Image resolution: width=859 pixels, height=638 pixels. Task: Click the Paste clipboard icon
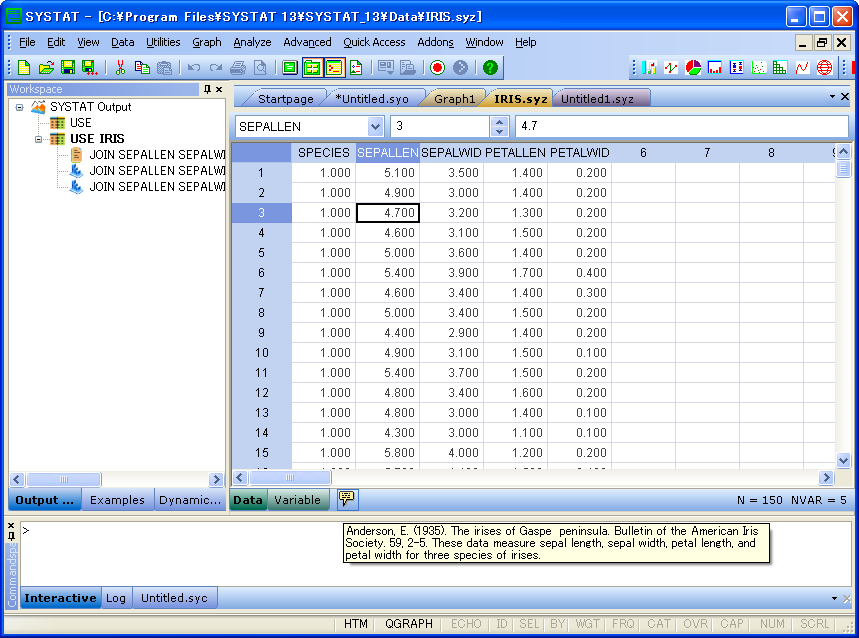tap(164, 67)
